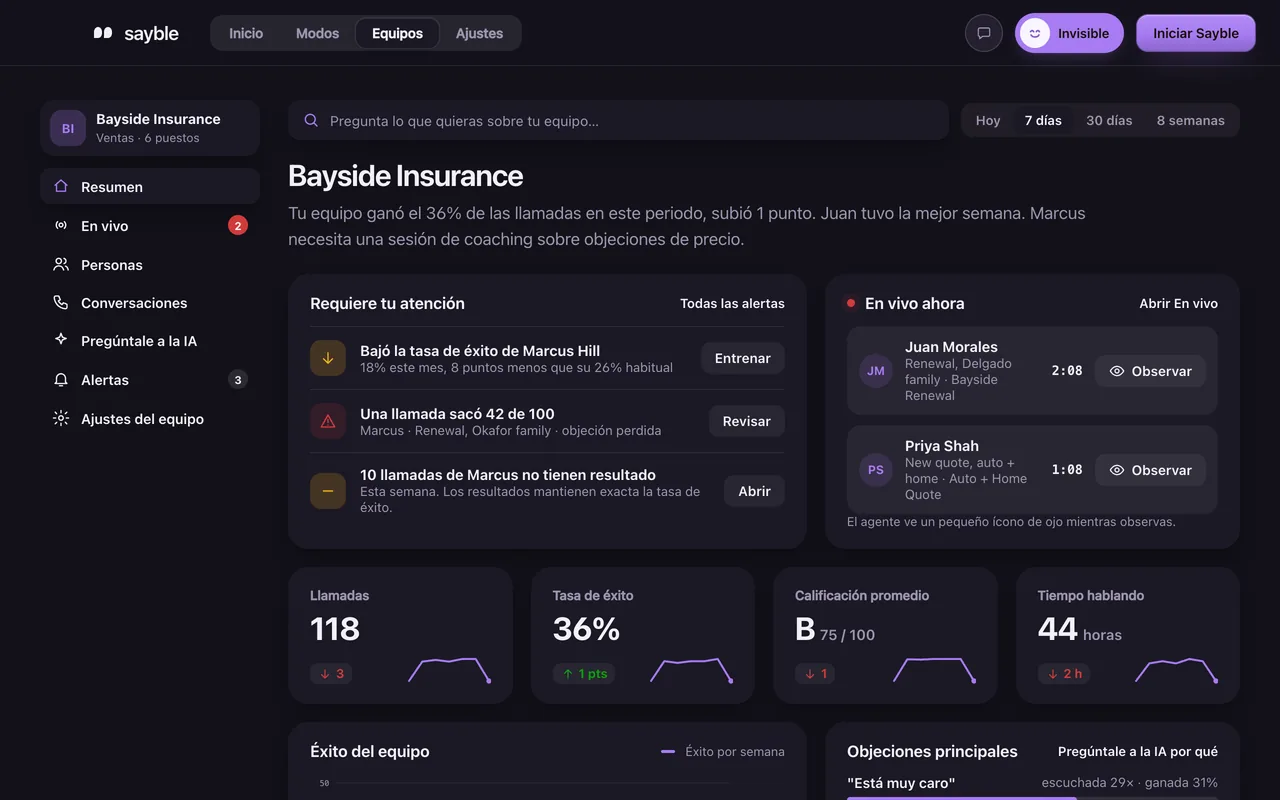This screenshot has height=800, width=1280.
Task: Click the BI team avatar
Action: click(x=68, y=128)
